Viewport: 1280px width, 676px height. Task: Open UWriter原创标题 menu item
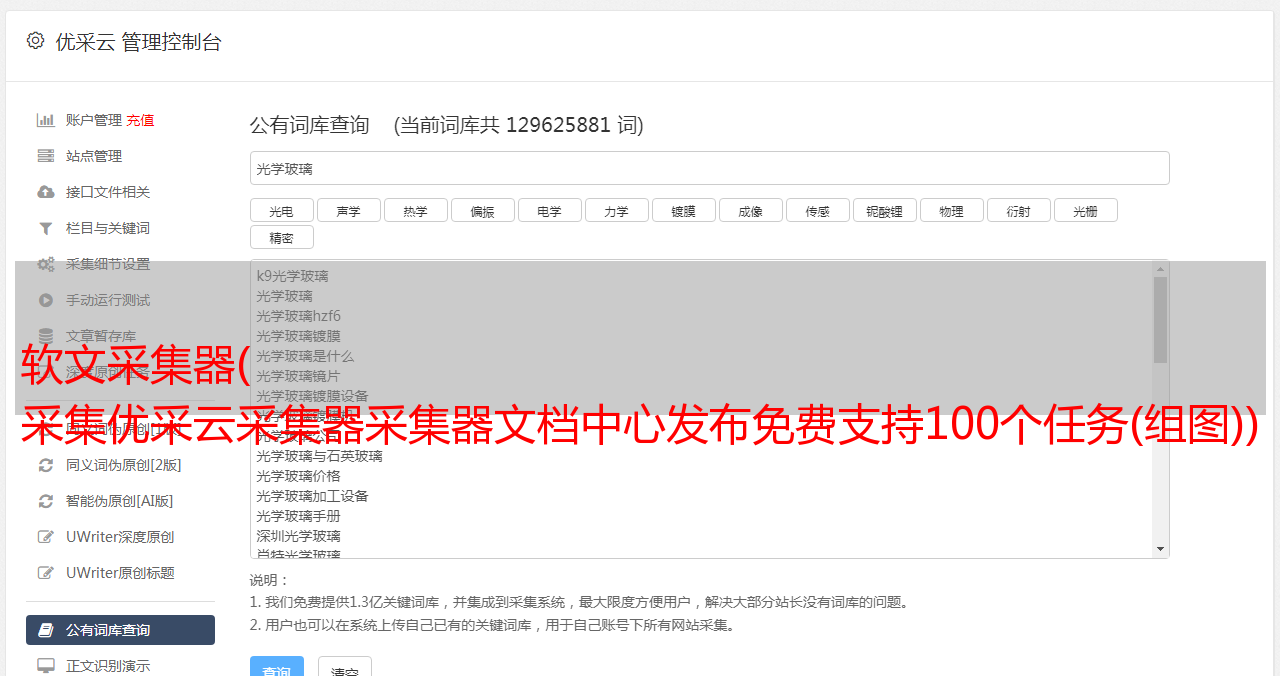click(120, 573)
